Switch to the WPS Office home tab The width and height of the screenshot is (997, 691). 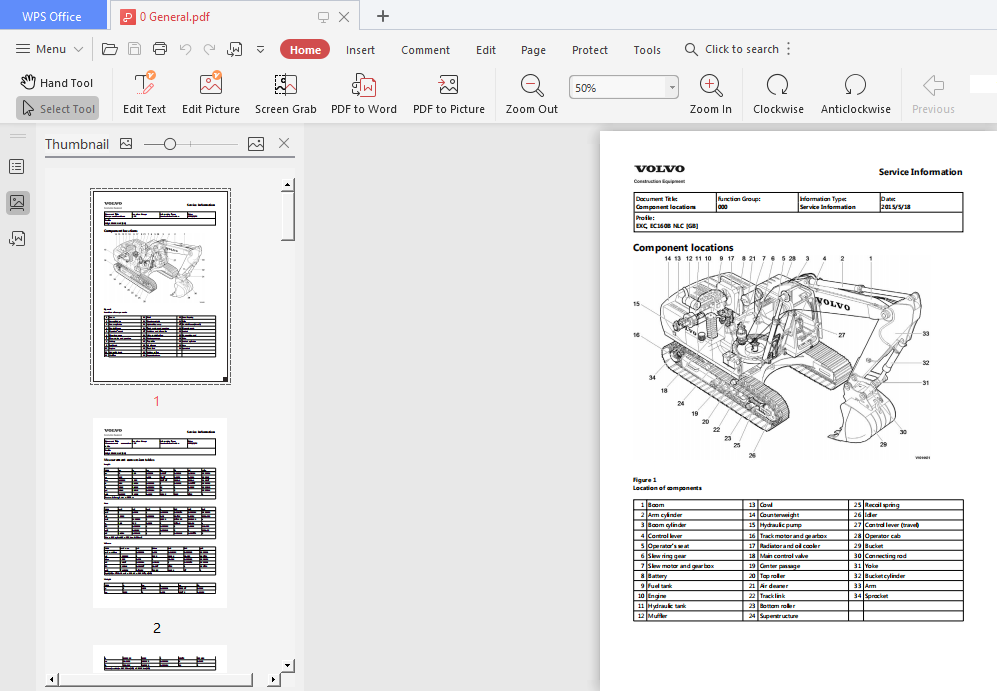(52, 17)
